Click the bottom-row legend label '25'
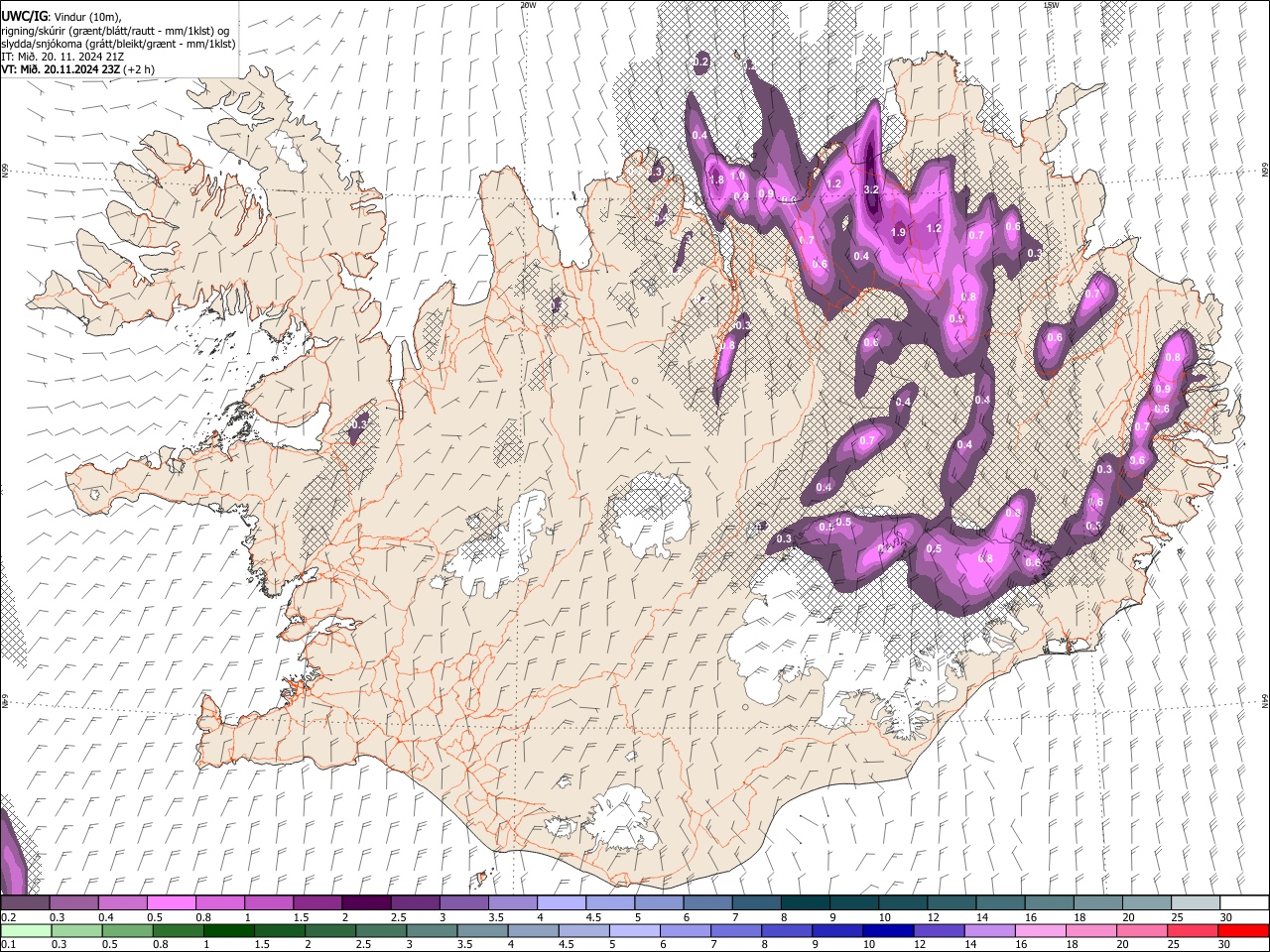The width and height of the screenshot is (1270, 952). 1175,944
